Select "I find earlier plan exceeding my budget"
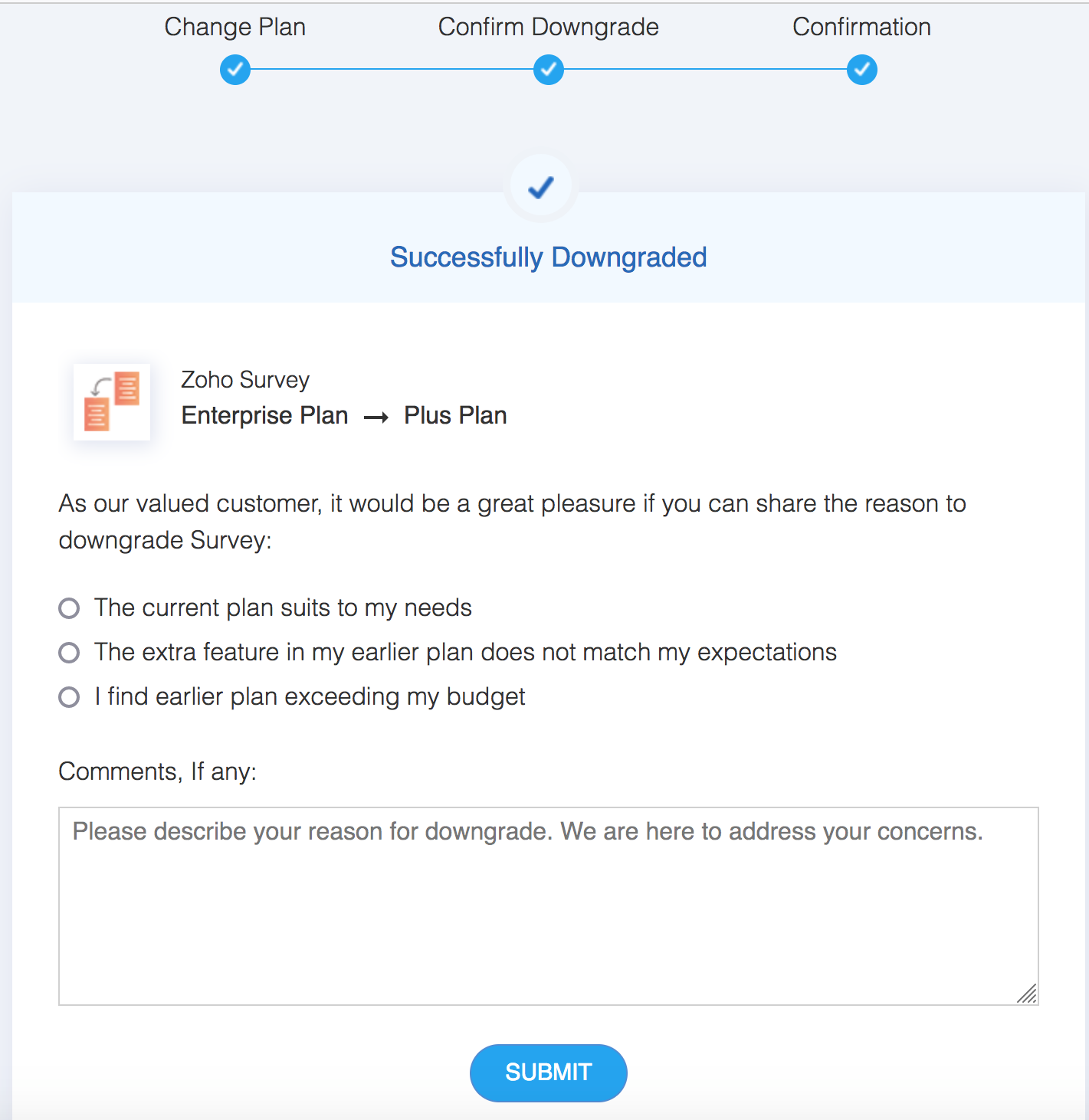This screenshot has height=1120, width=1089. [70, 697]
